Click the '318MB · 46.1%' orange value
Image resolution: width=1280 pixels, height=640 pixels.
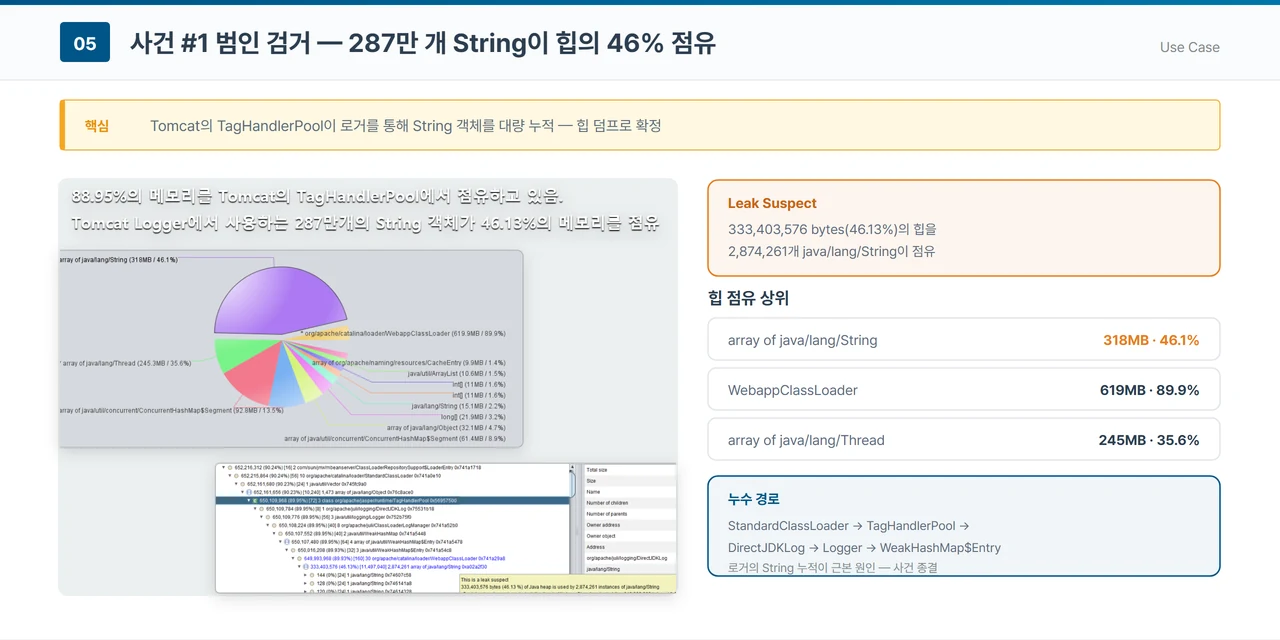pyautogui.click(x=1151, y=340)
